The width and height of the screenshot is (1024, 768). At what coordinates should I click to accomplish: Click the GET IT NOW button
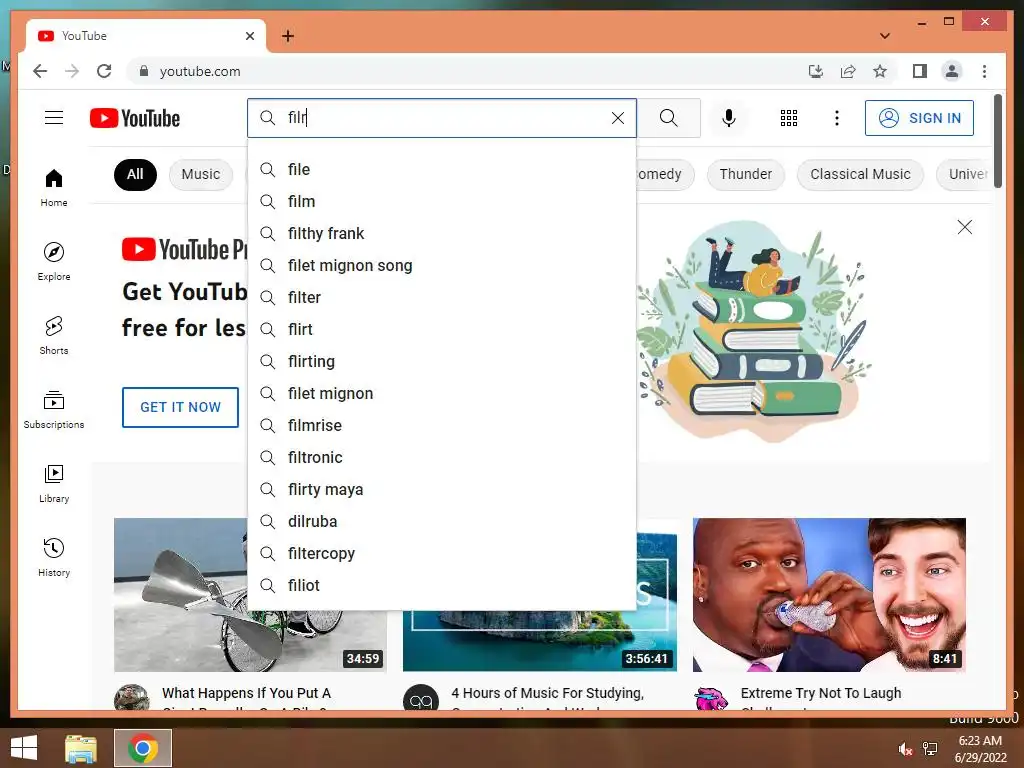(180, 407)
